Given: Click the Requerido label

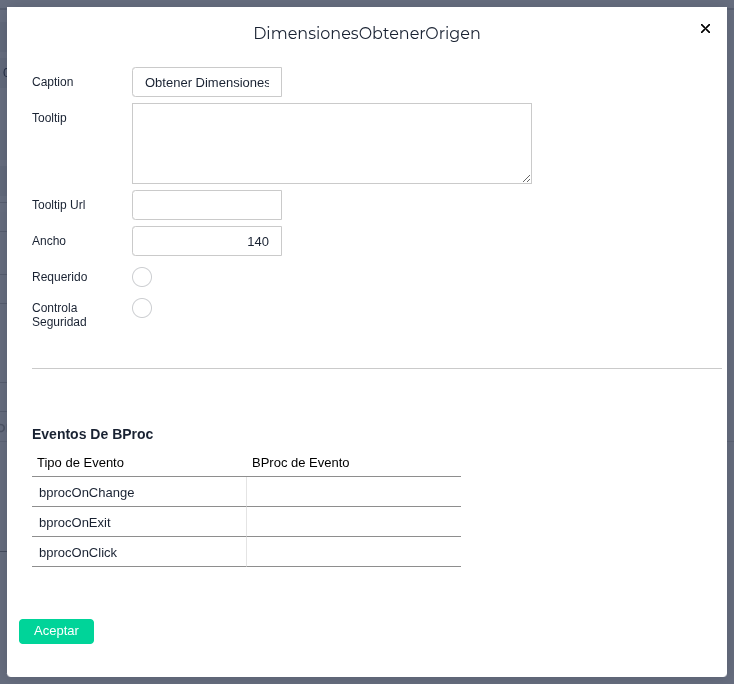Looking at the screenshot, I should click(60, 277).
